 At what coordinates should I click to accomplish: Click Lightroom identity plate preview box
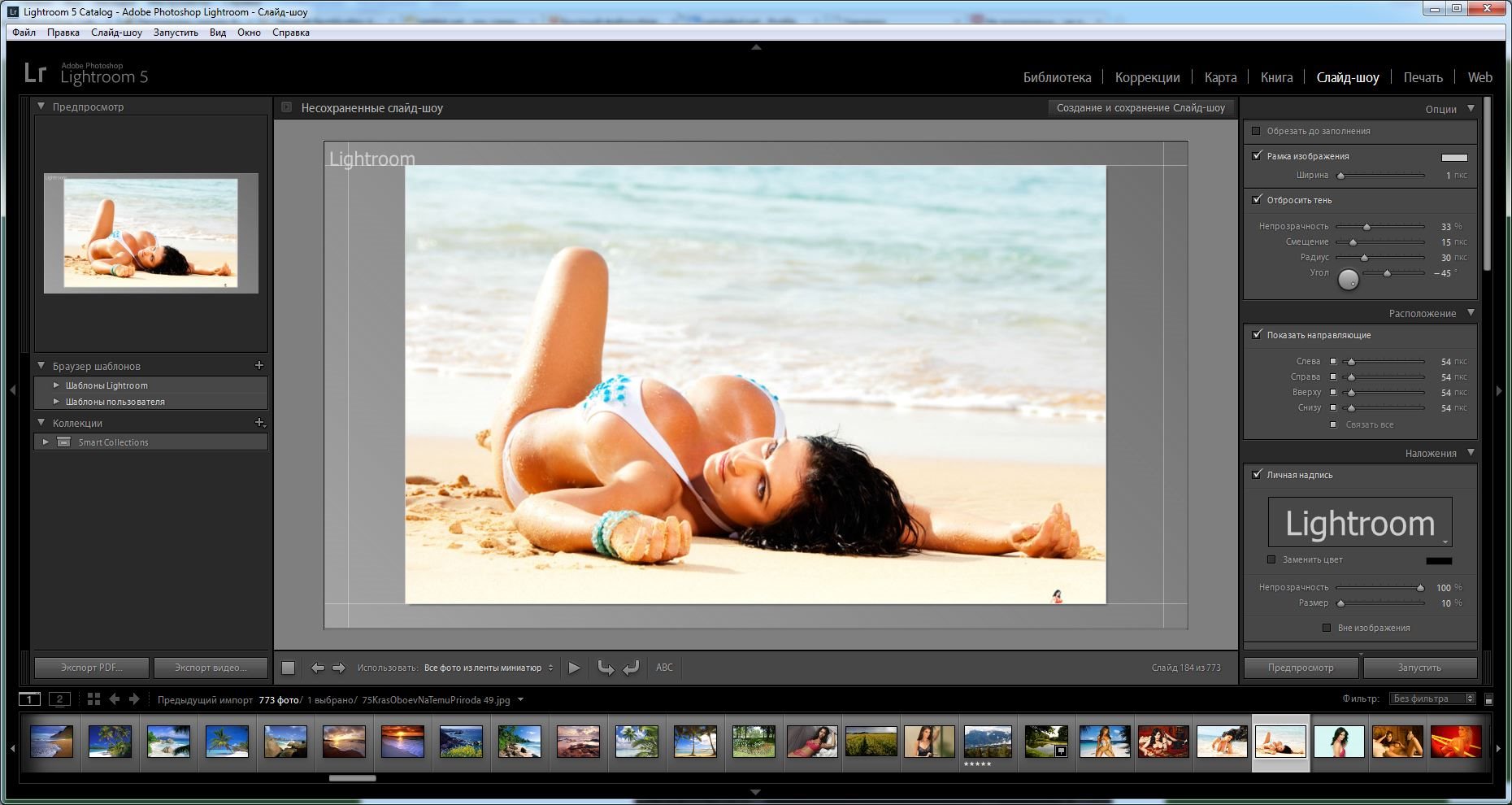click(1360, 522)
